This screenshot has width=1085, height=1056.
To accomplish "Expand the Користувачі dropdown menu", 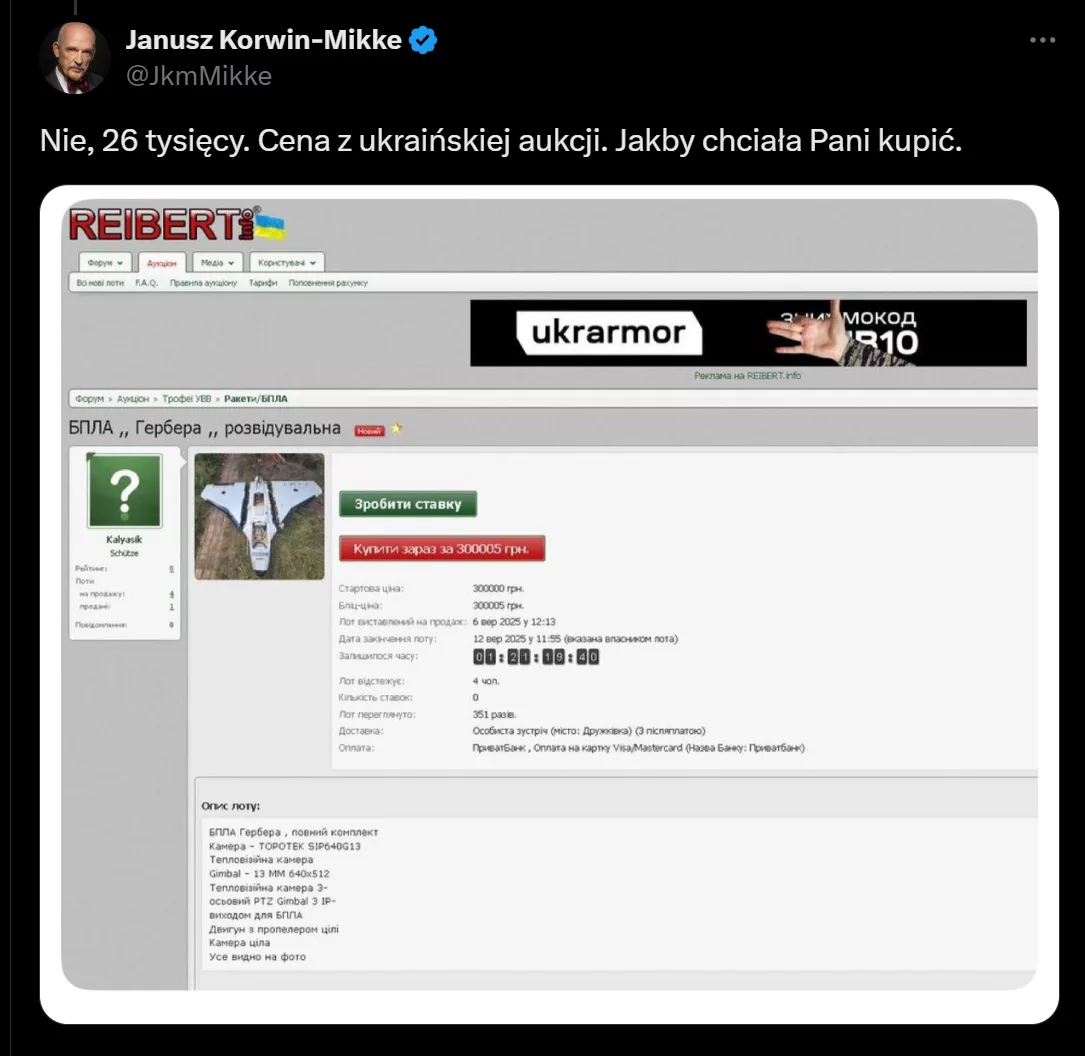I will click(x=286, y=263).
